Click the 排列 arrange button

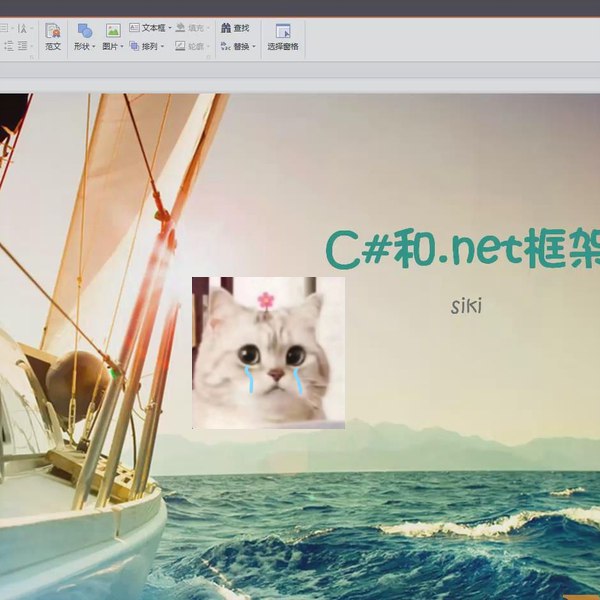(x=145, y=46)
